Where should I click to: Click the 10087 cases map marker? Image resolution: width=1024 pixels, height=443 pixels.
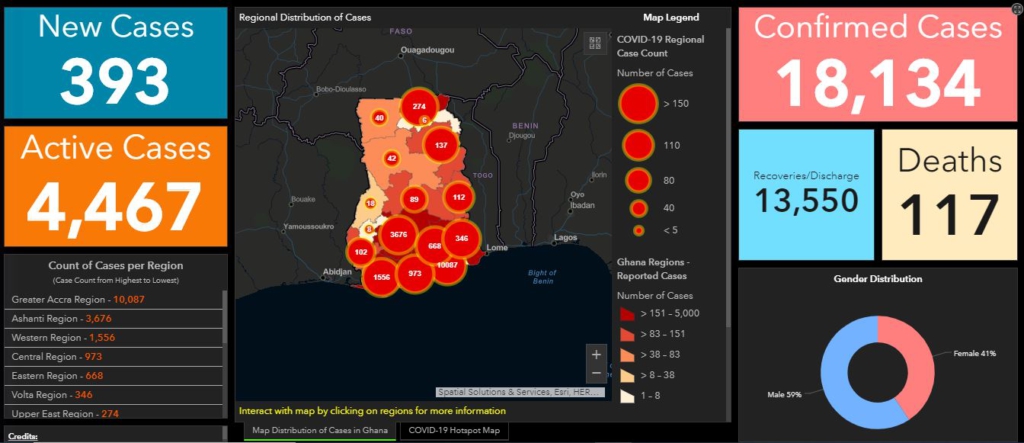448,265
